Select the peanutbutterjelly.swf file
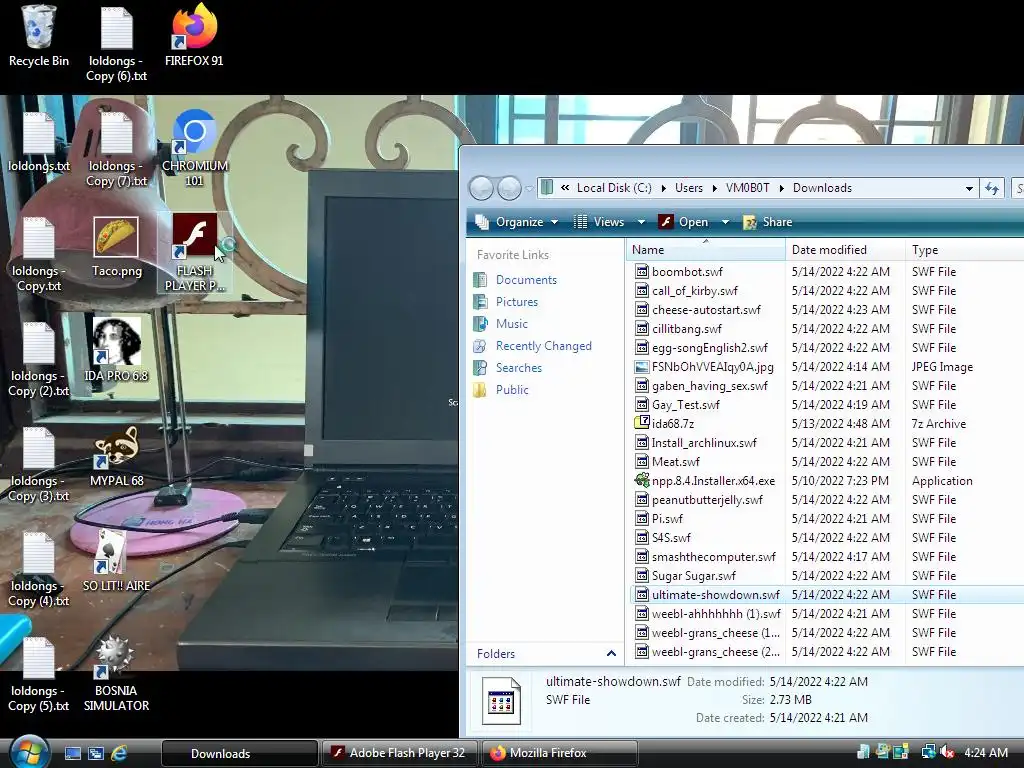This screenshot has height=768, width=1024. [x=699, y=500]
